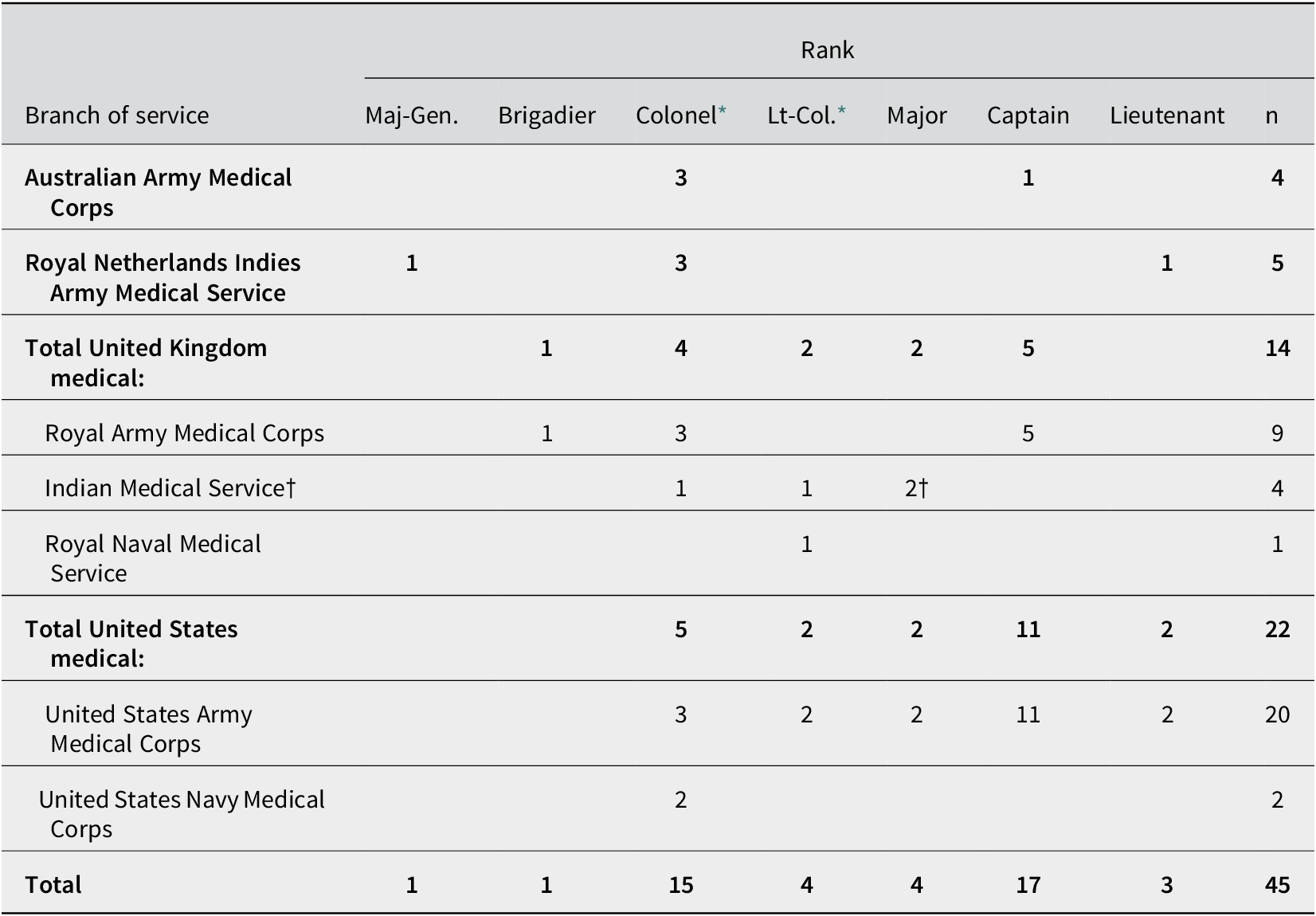Click the United States Navy Medical Corps label
The width and height of the screenshot is (1316, 916).
tap(182, 813)
